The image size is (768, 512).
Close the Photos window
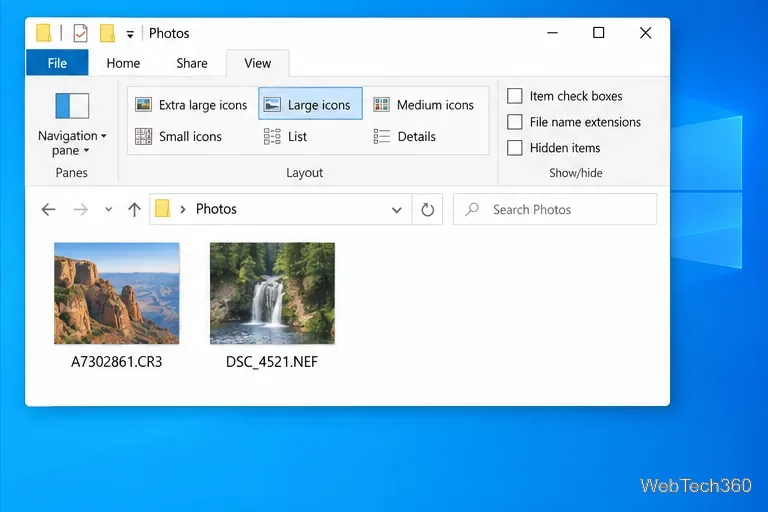tap(646, 33)
